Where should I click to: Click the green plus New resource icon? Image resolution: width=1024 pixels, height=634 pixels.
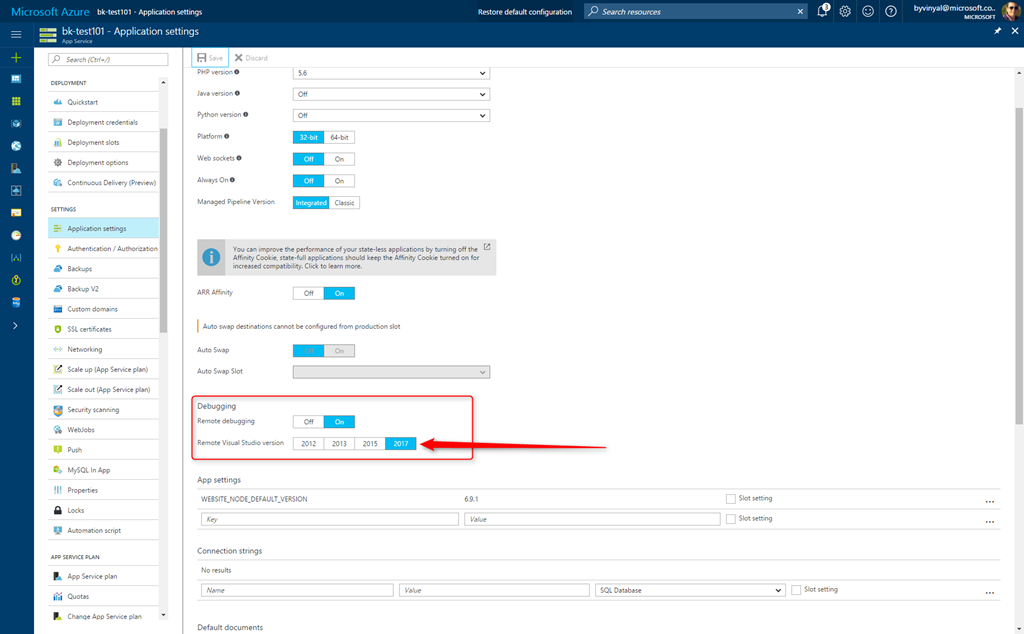16,57
